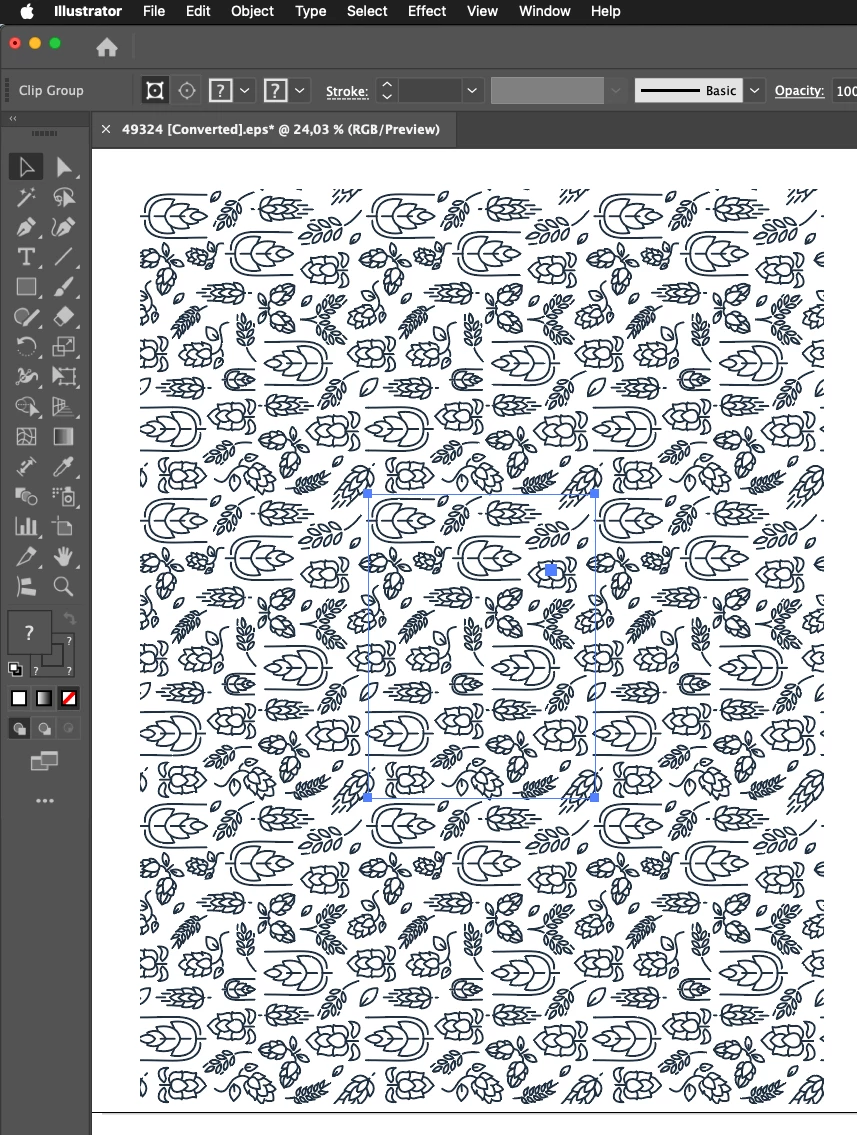Pick the Eyedropper tool
The height and width of the screenshot is (1135, 857).
tap(64, 467)
